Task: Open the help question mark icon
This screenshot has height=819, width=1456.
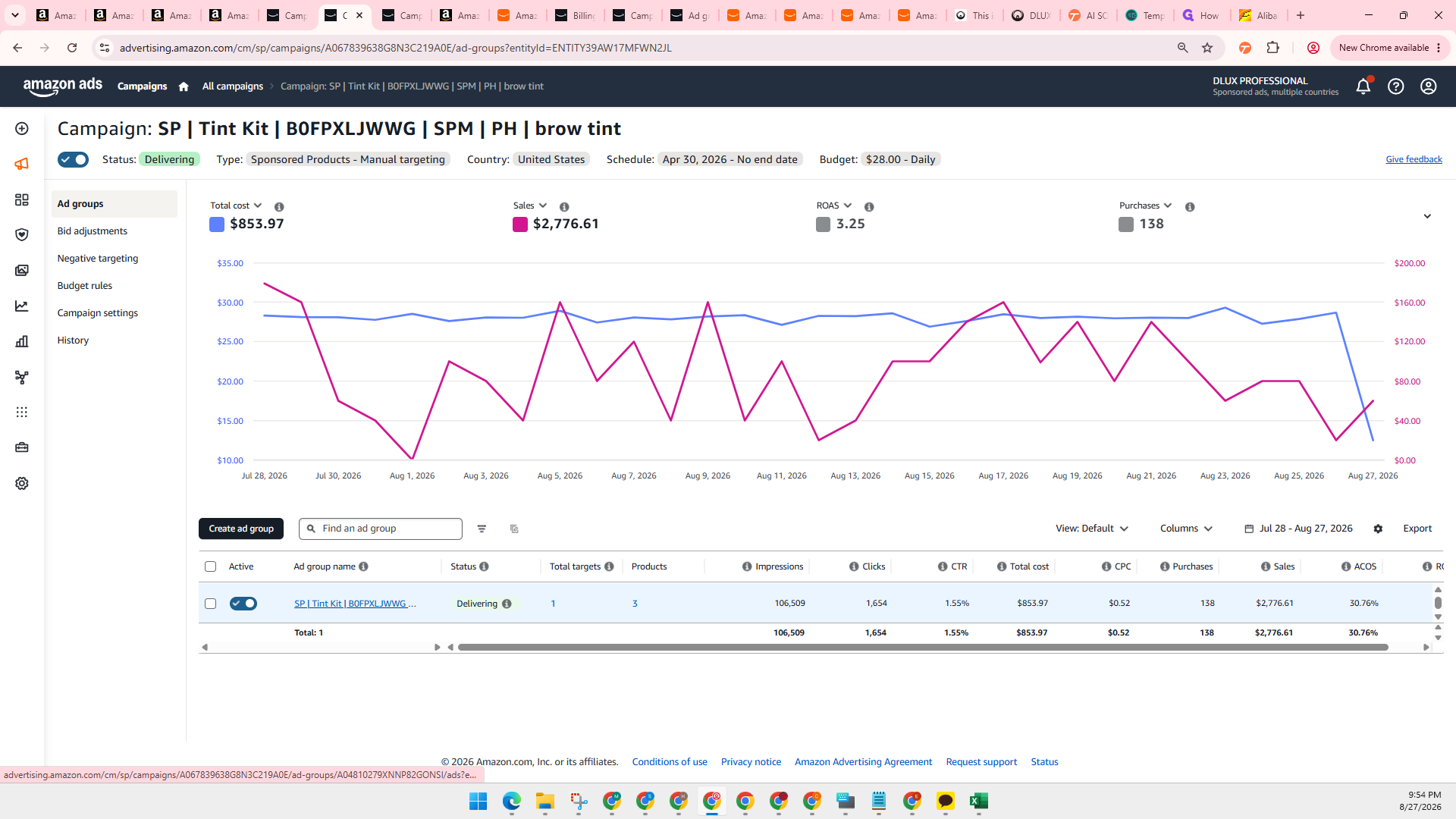Action: click(1395, 86)
